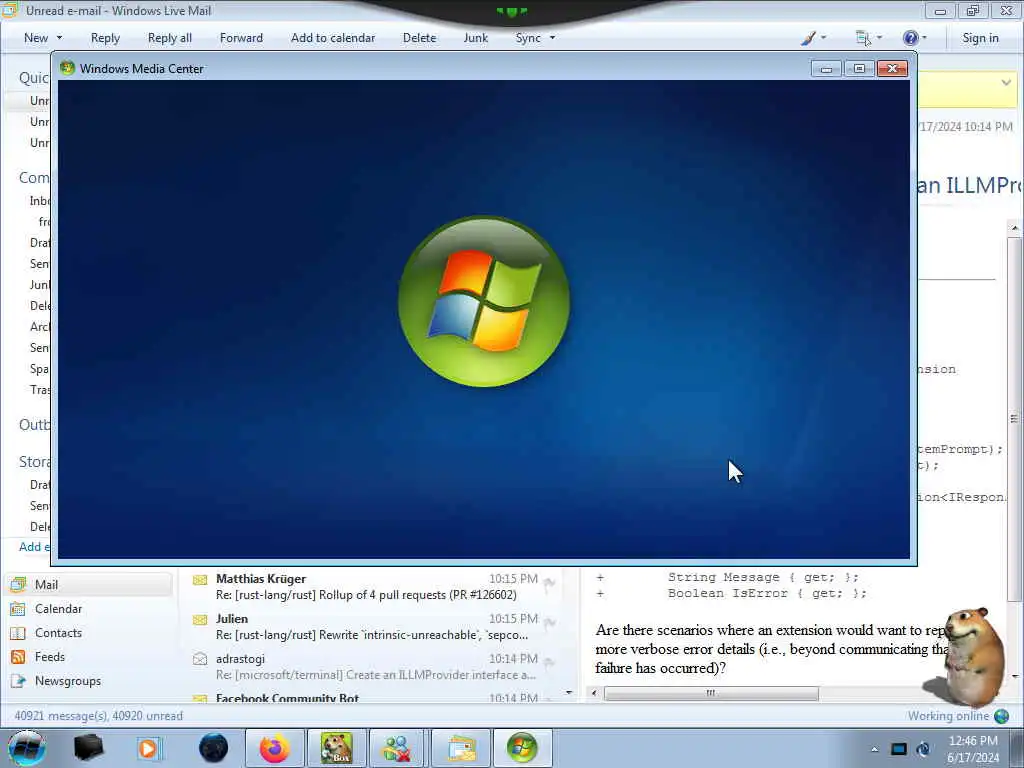Viewport: 1024px width, 768px height.
Task: Show hidden system tray icons arrow
Action: click(x=874, y=750)
